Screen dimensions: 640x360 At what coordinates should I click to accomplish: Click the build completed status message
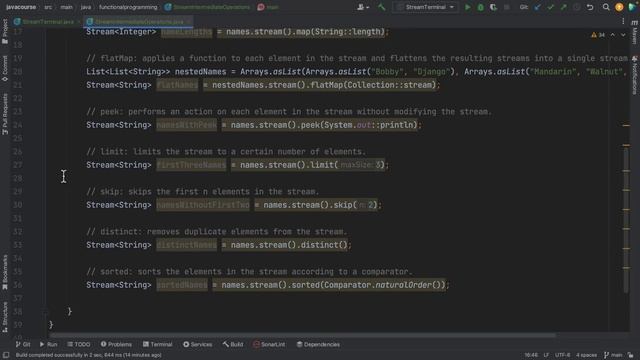[x=89, y=355]
